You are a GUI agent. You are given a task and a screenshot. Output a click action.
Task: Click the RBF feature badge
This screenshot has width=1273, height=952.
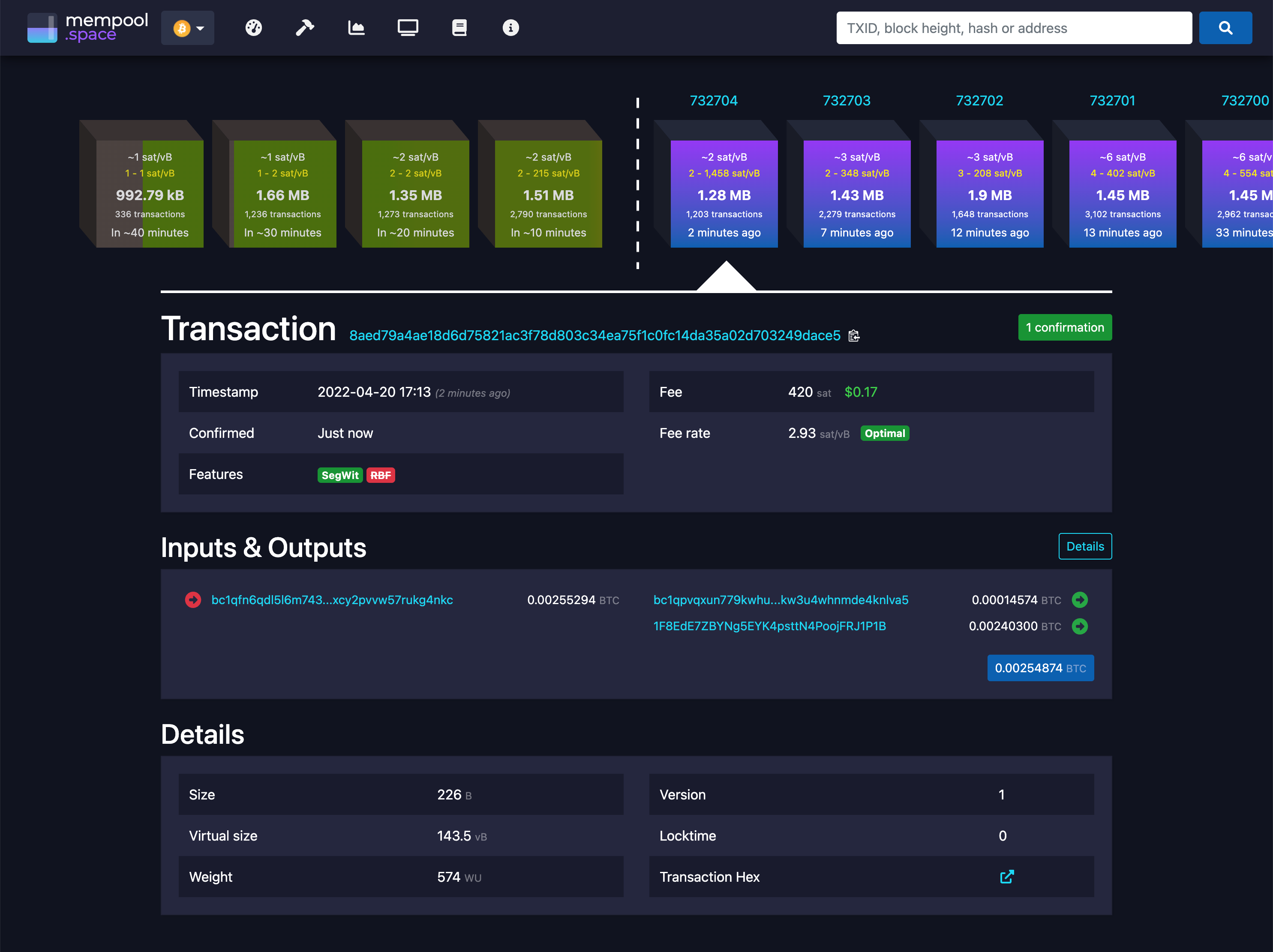point(381,475)
